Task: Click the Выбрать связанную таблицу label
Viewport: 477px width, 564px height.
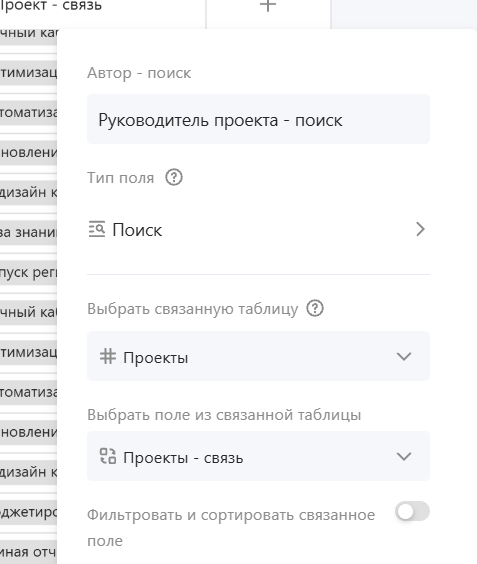Action: point(192,309)
